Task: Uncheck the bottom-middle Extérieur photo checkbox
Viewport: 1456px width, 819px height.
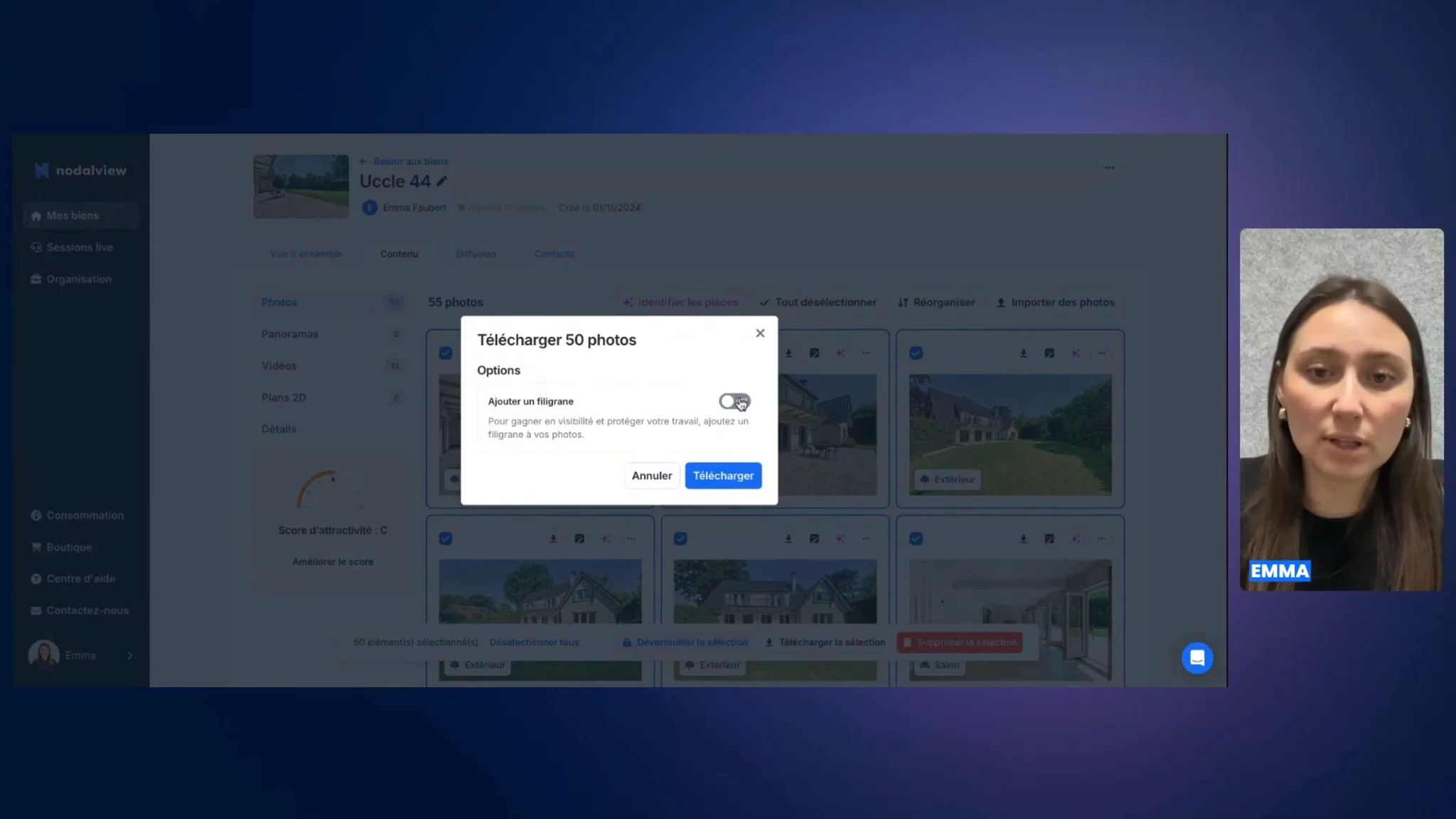Action: pos(680,539)
